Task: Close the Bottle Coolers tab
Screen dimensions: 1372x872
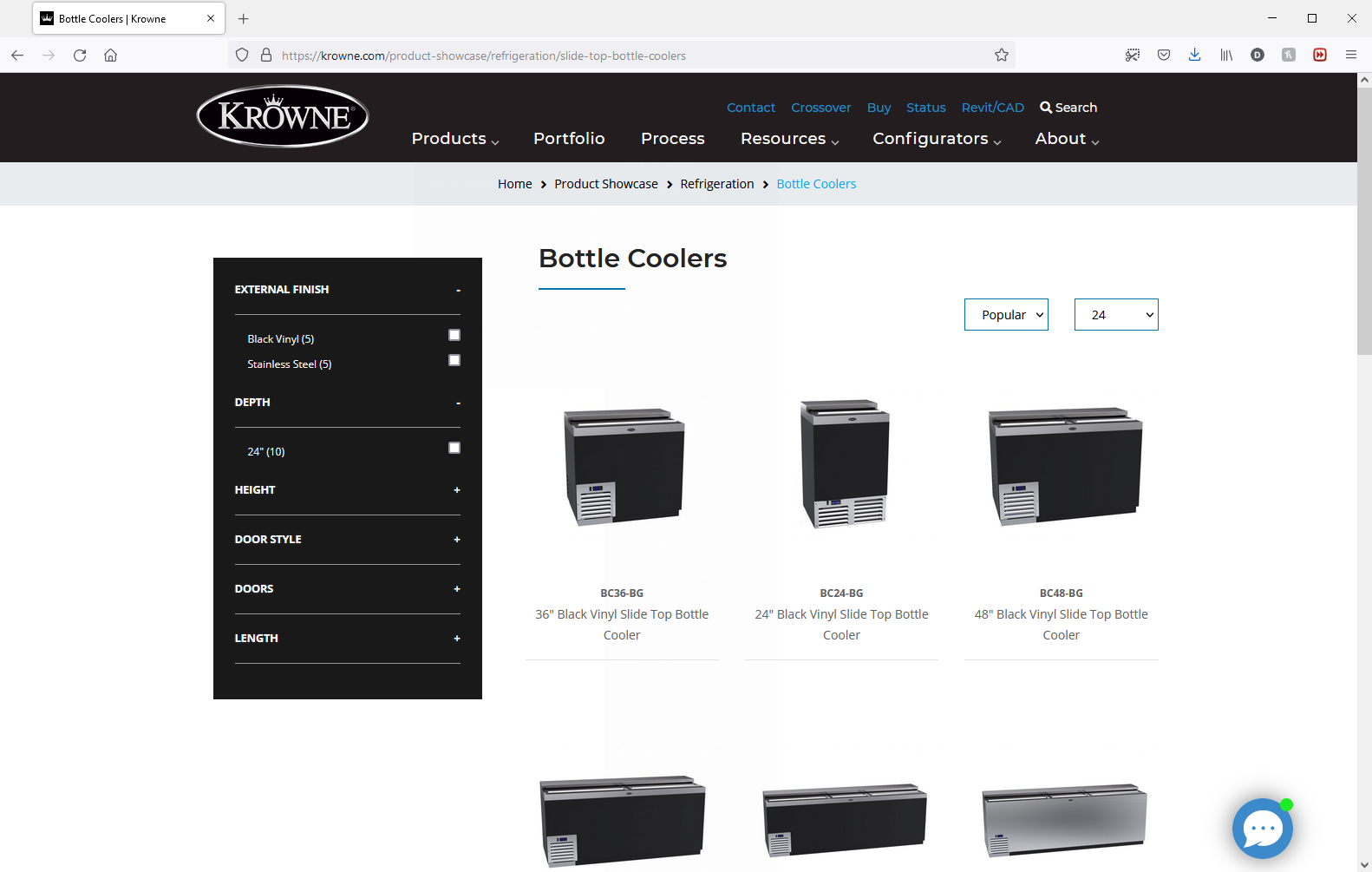Action: 211,18
